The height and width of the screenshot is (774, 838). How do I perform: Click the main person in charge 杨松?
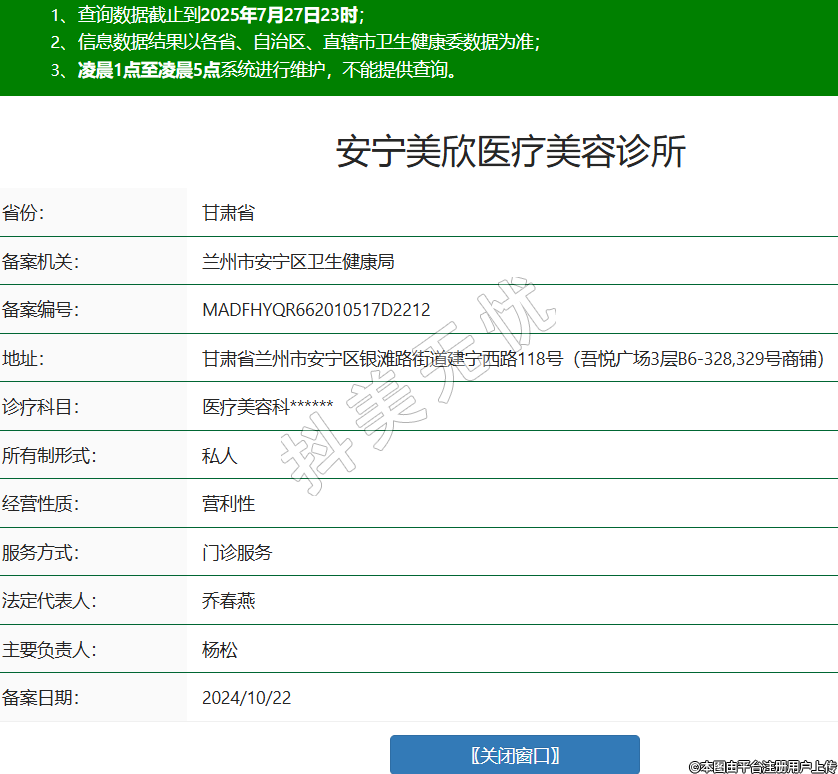tap(220, 650)
